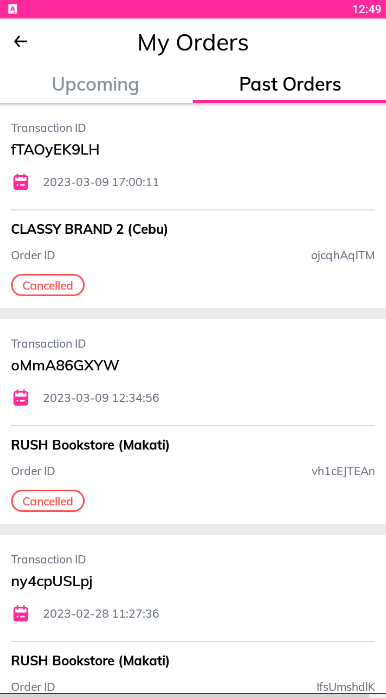Select RUSH Bookstore (Makati) in third order
This screenshot has width=386, height=698.
point(90,661)
